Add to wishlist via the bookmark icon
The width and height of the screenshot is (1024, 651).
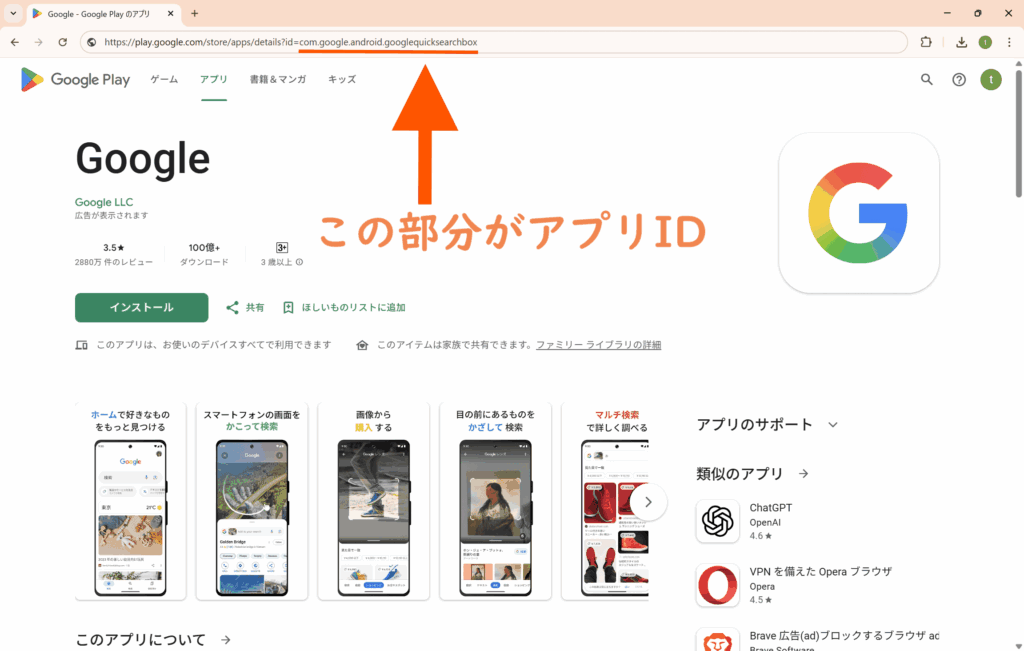tap(289, 308)
